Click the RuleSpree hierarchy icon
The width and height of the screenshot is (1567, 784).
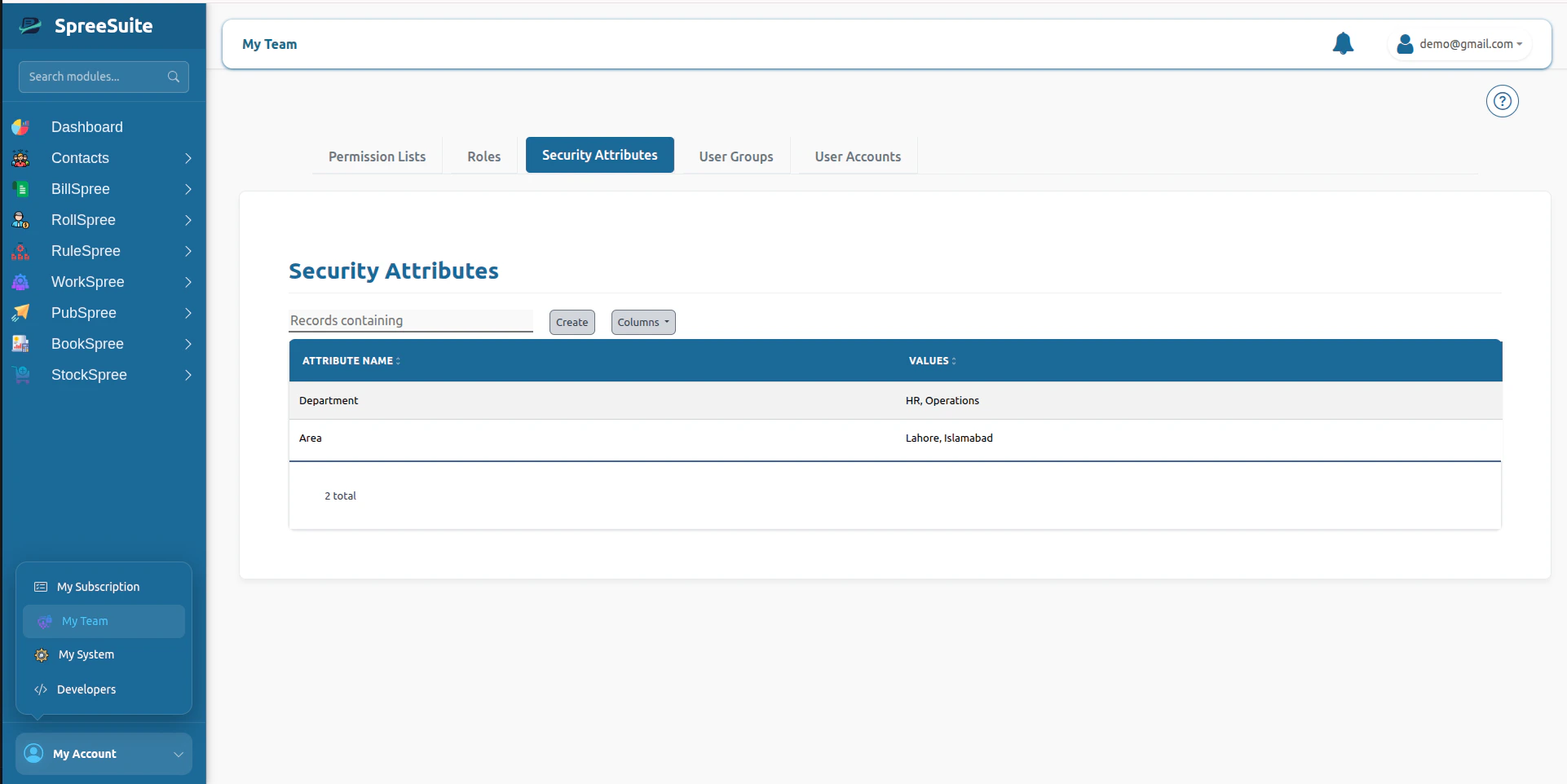(20, 251)
